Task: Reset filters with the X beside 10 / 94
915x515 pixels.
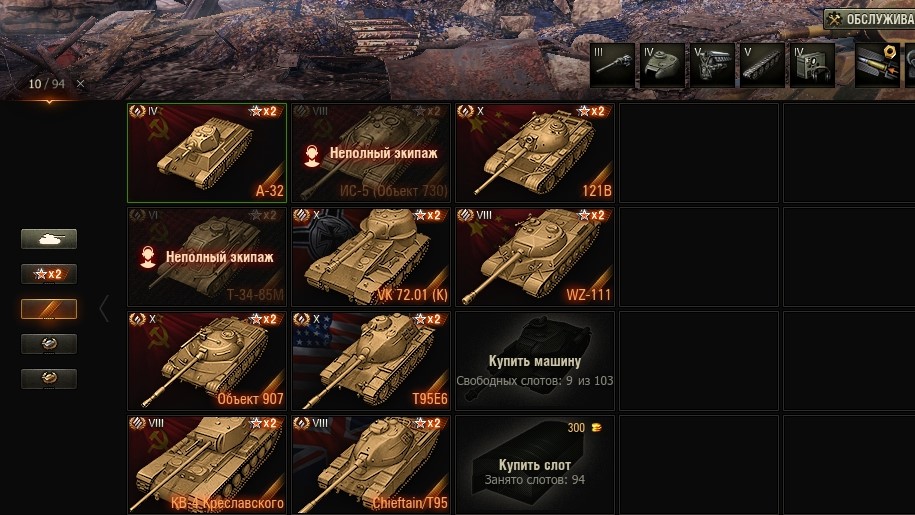Action: (81, 83)
